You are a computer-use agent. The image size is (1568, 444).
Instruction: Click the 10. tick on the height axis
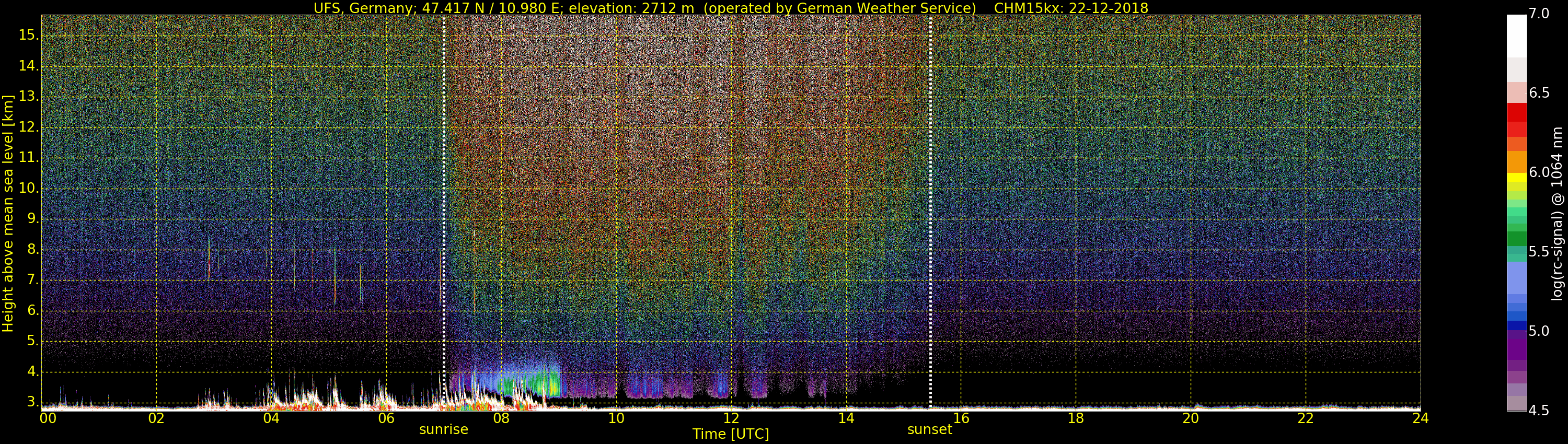pos(28,189)
